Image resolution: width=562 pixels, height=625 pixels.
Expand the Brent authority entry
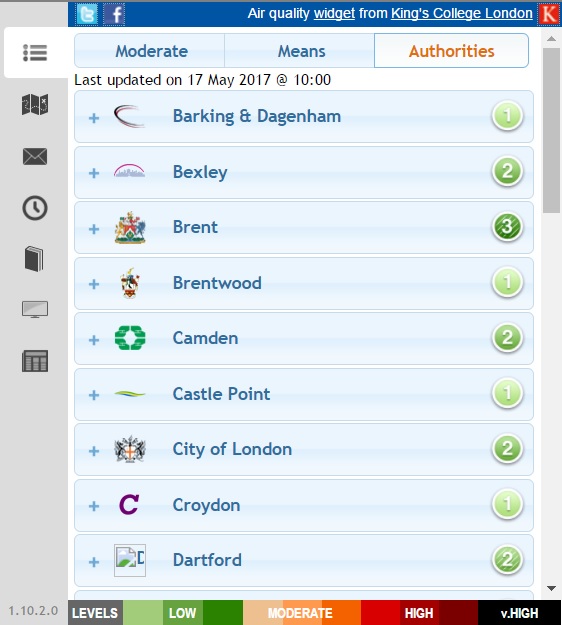click(304, 228)
